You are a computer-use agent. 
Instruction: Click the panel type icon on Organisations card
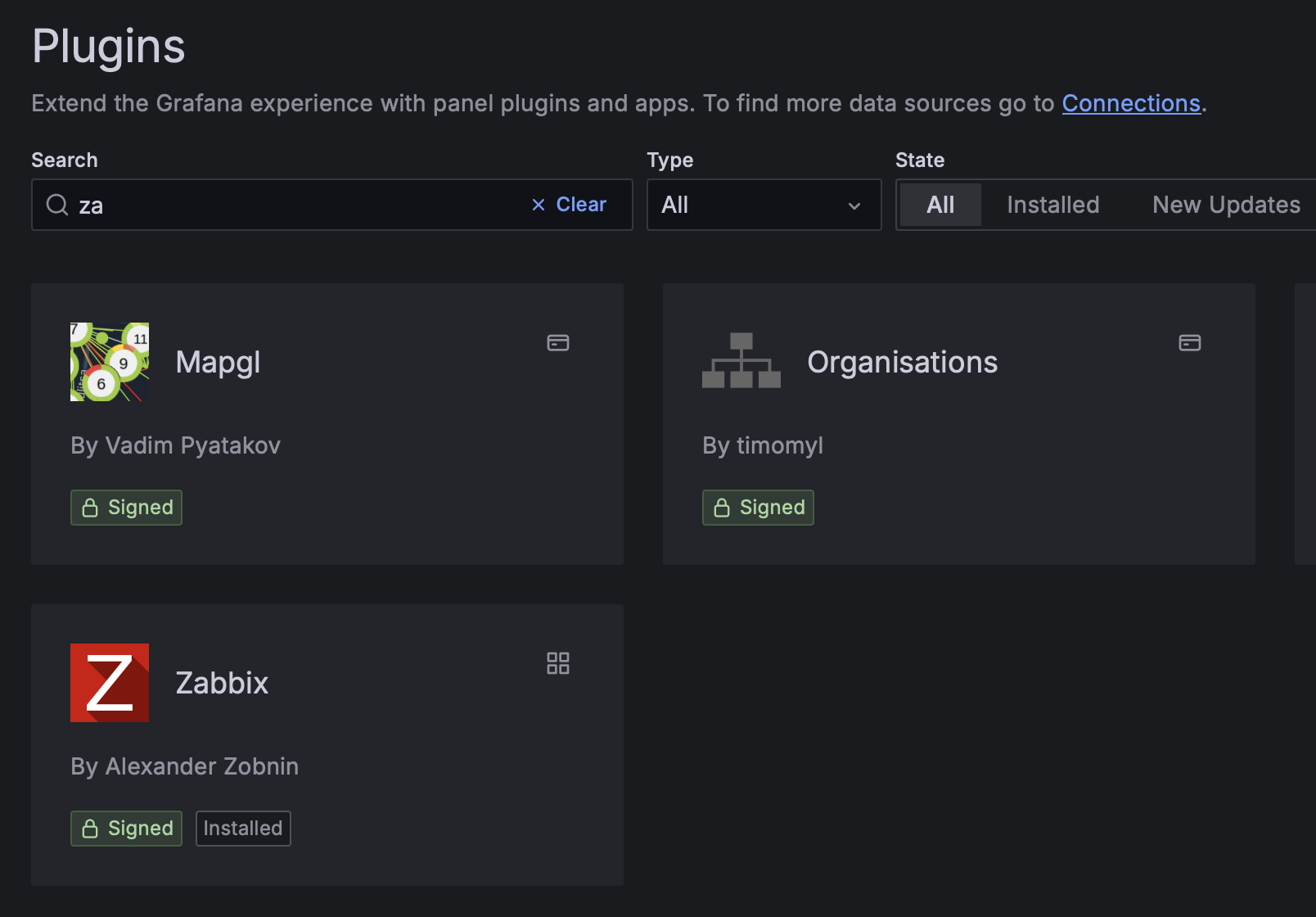(1189, 343)
